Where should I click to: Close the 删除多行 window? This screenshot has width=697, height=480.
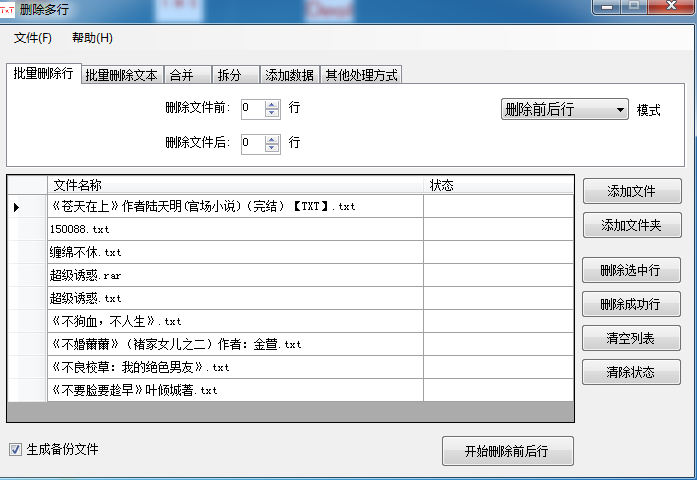coord(671,7)
